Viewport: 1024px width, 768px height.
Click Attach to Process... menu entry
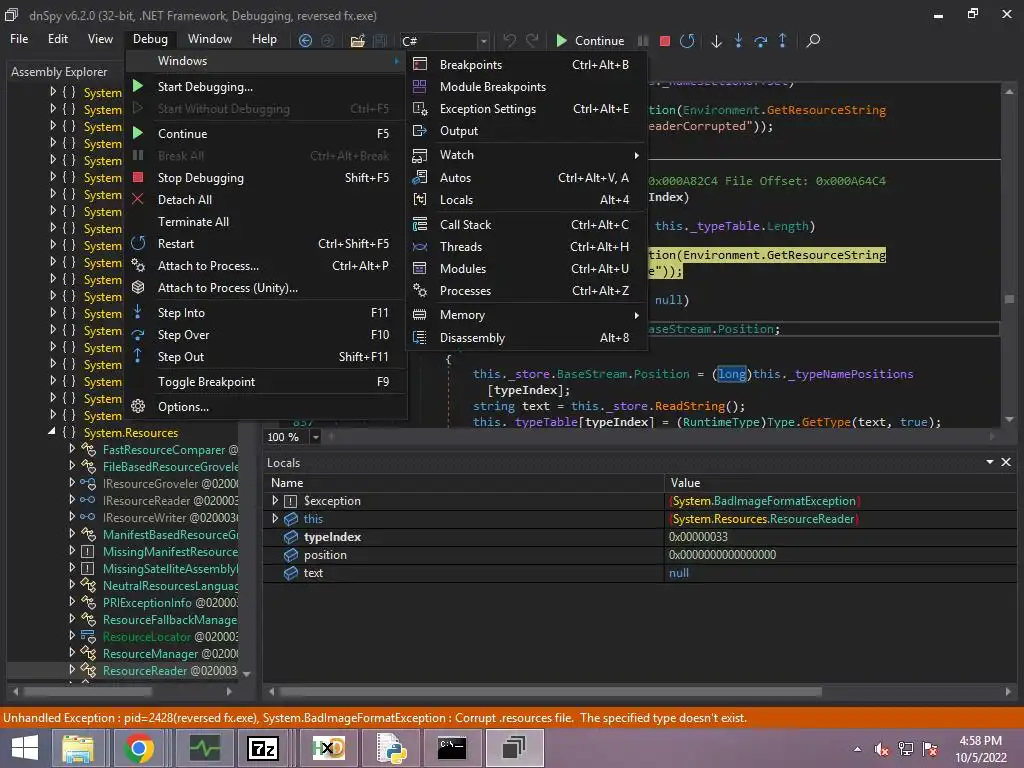point(208,266)
